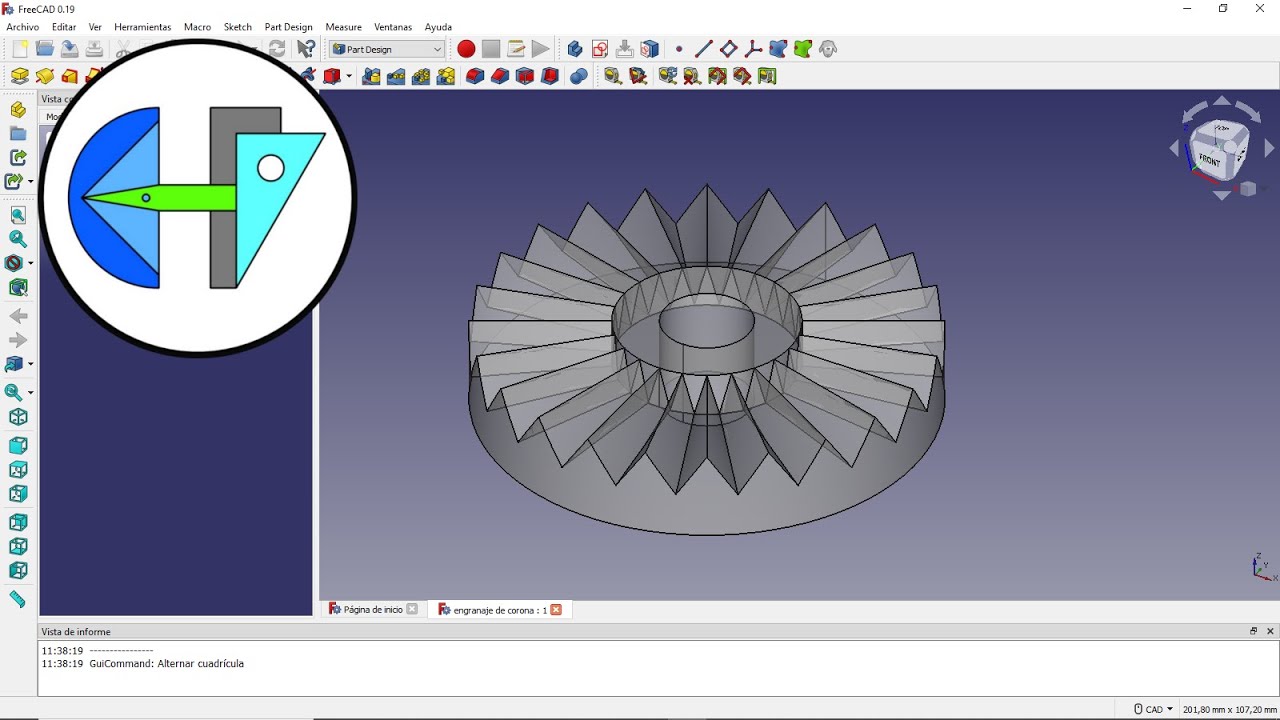Close the Página de inicio tab
Screen dimensions: 1280x720
point(412,609)
